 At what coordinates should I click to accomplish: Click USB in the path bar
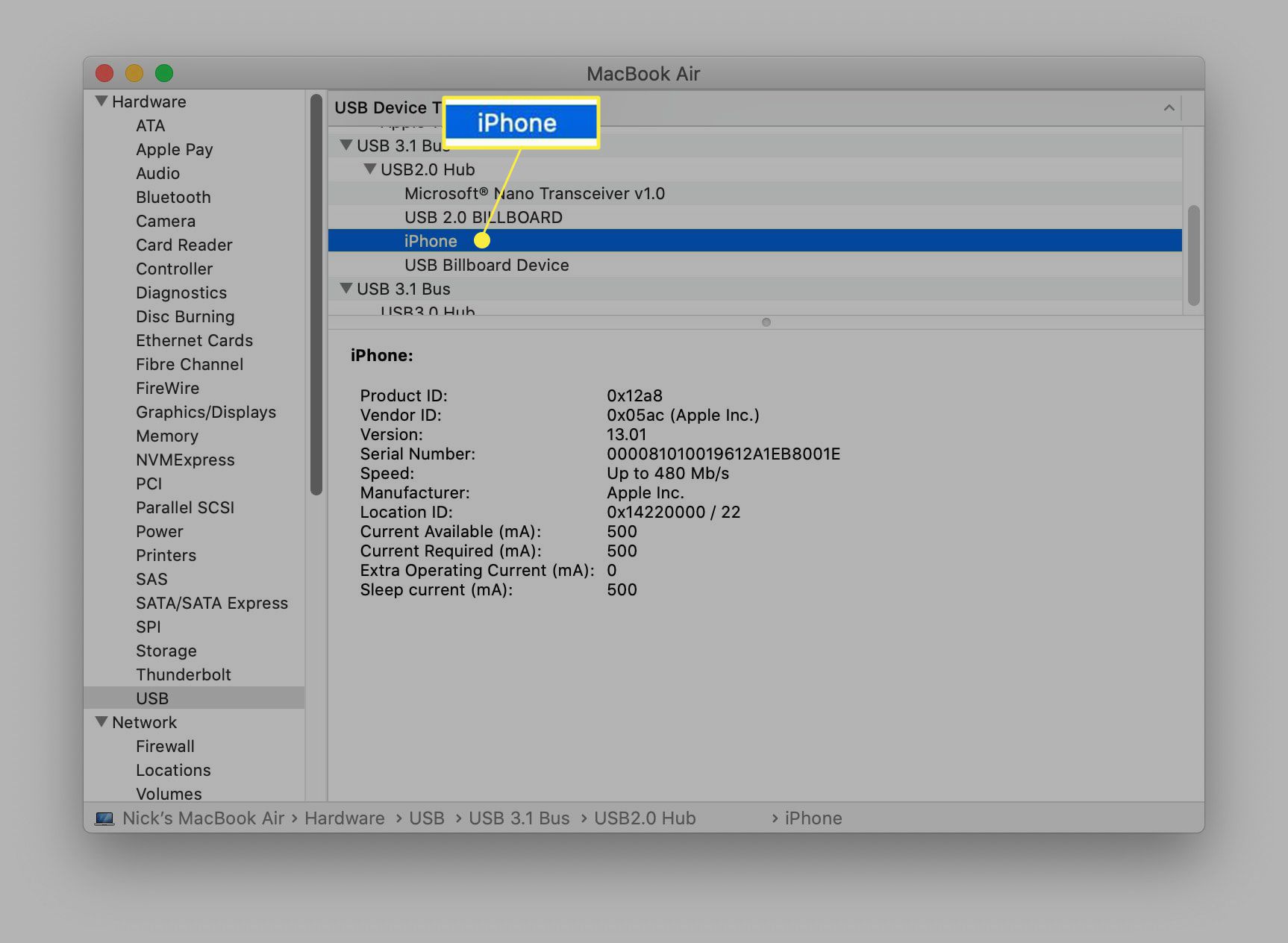(426, 818)
